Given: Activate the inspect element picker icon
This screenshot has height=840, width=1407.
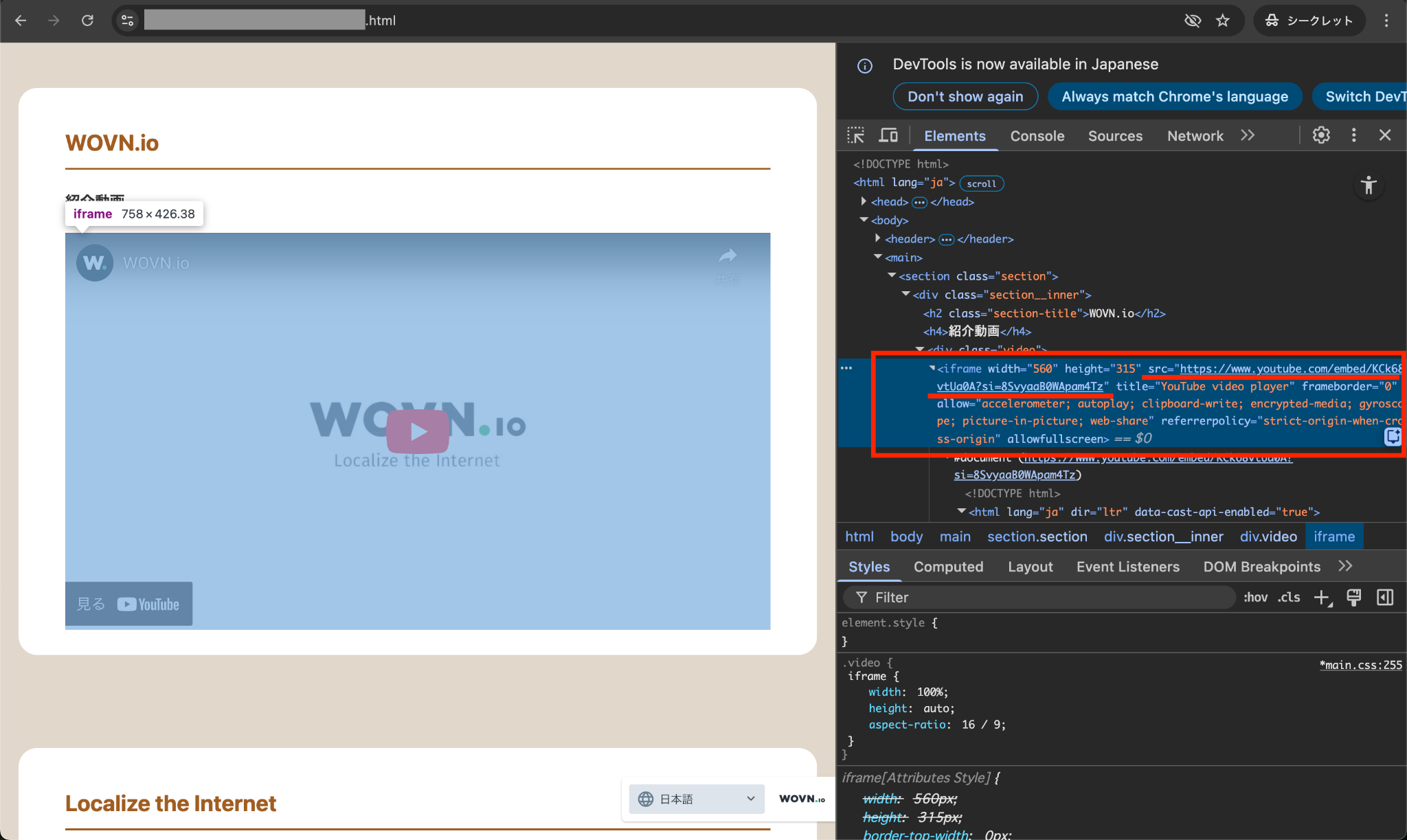Looking at the screenshot, I should pos(855,135).
